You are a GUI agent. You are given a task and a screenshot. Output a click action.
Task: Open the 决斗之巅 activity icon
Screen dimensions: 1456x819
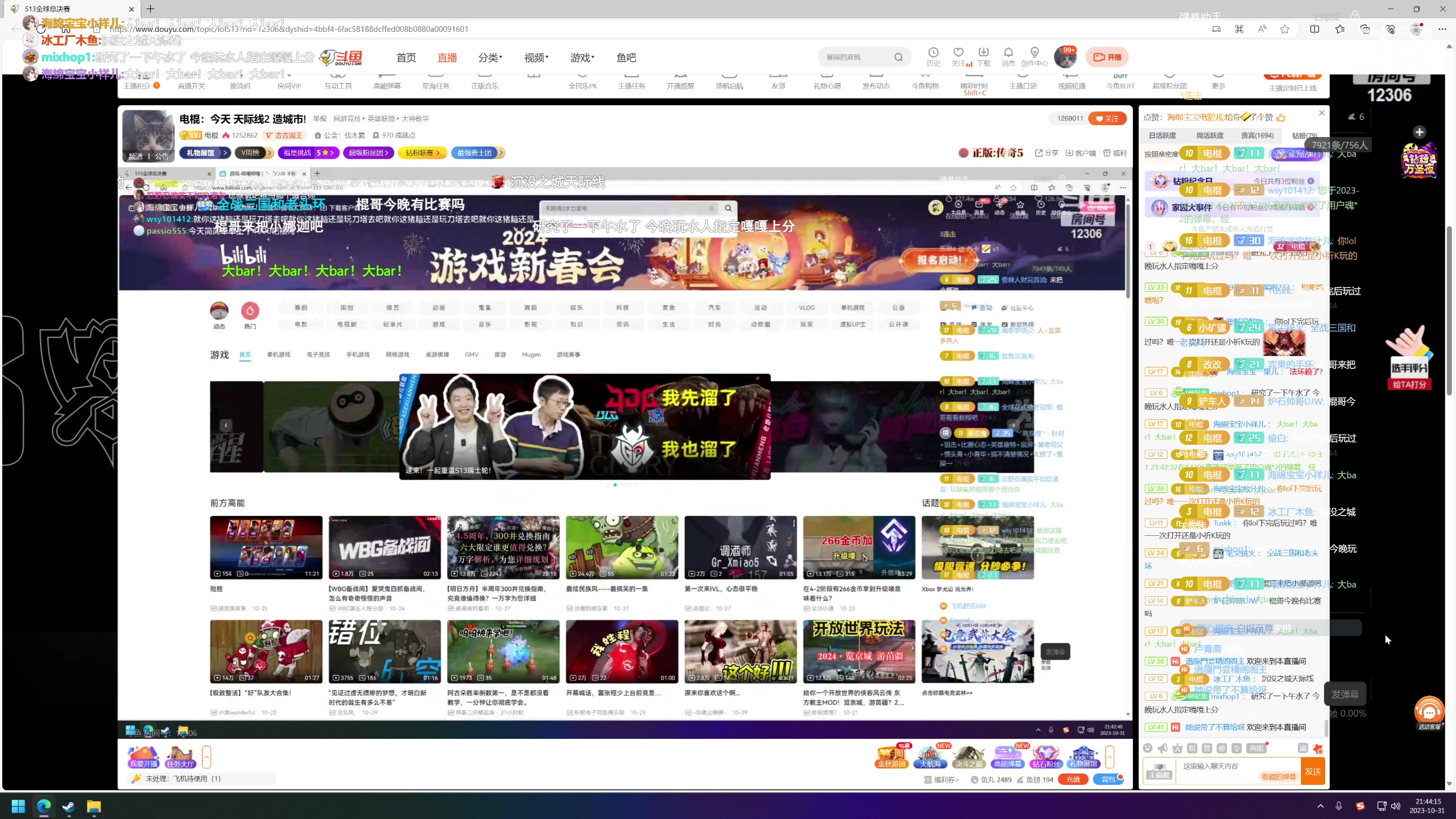pyautogui.click(x=969, y=756)
